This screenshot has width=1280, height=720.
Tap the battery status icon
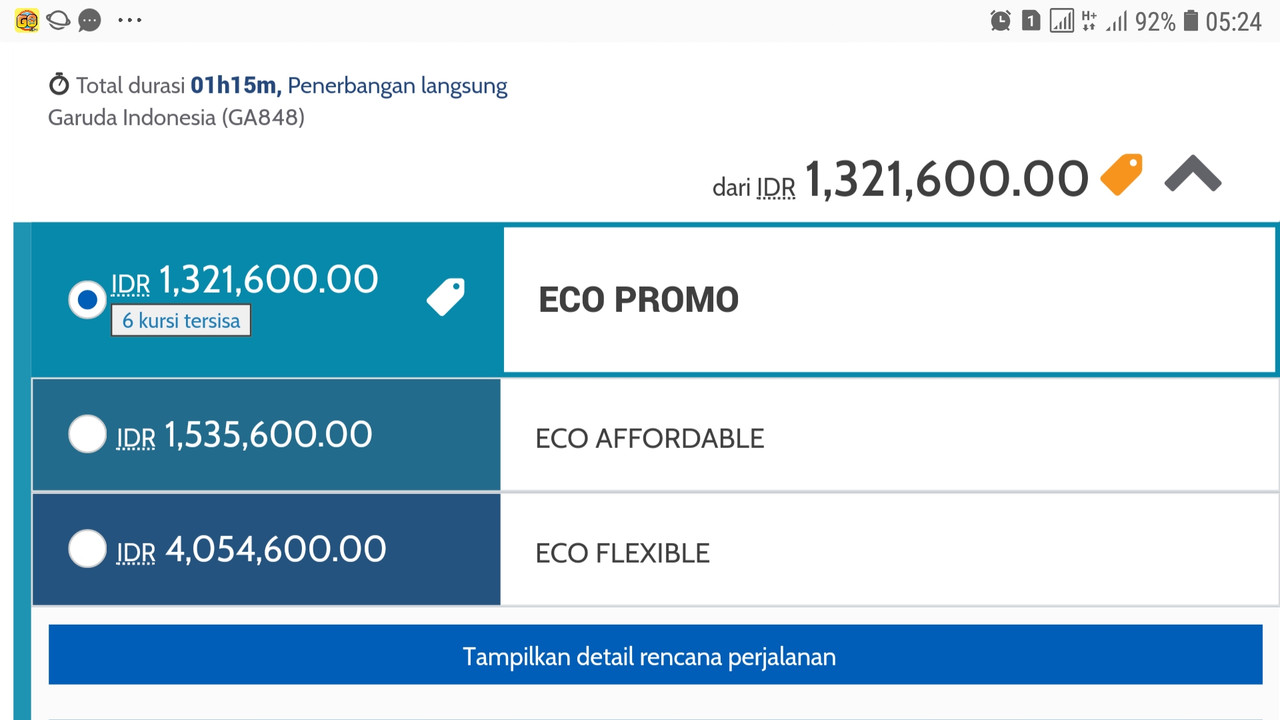1190,20
